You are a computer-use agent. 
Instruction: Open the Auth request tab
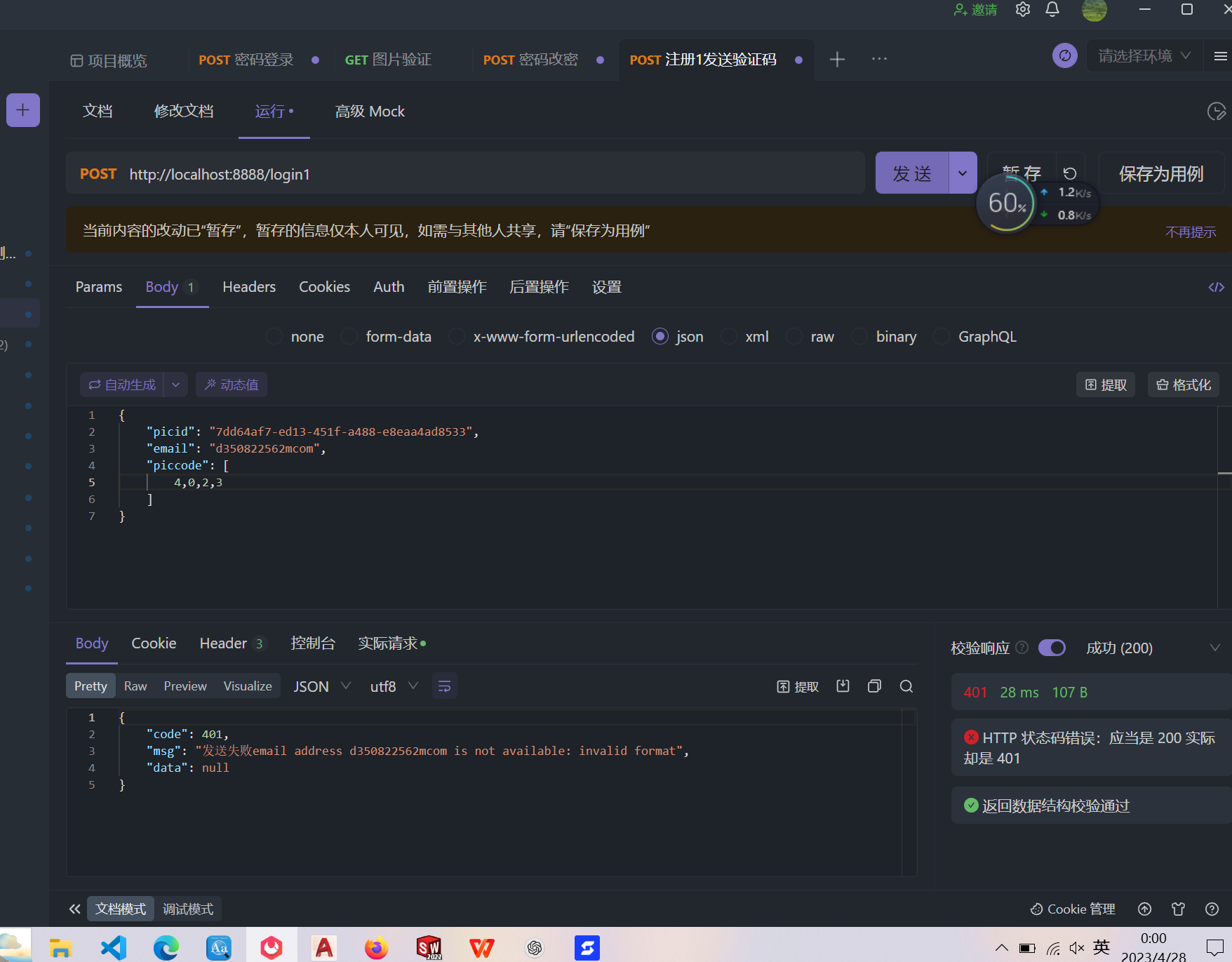[389, 287]
